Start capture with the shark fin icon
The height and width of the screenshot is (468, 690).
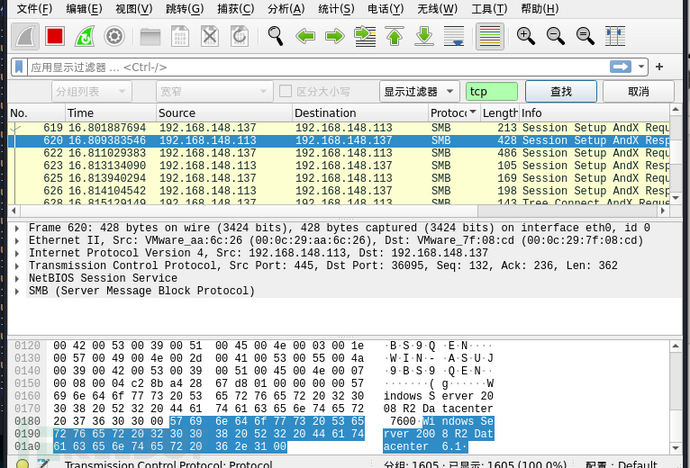tap(25, 36)
